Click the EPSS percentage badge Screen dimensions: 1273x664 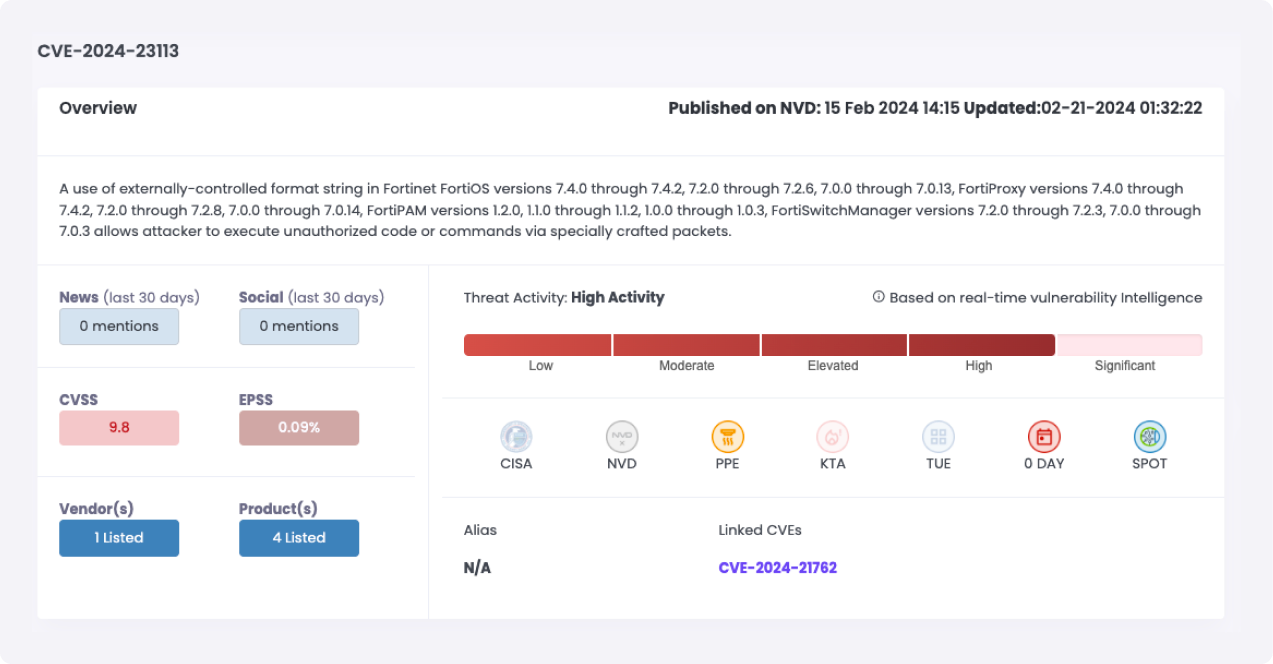point(298,427)
